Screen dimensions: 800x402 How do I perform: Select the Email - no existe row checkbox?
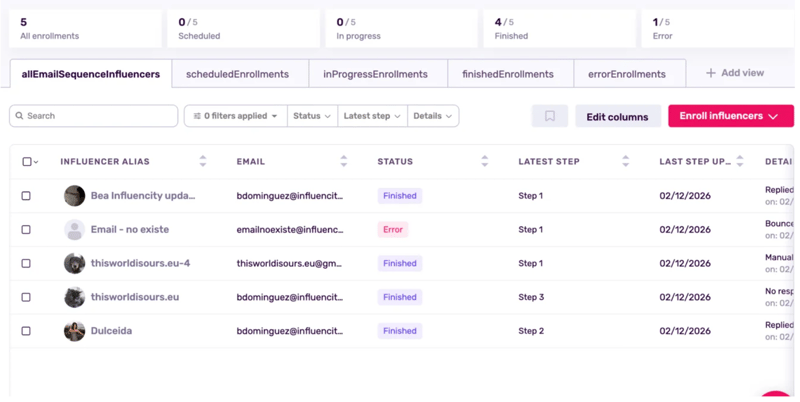point(26,230)
